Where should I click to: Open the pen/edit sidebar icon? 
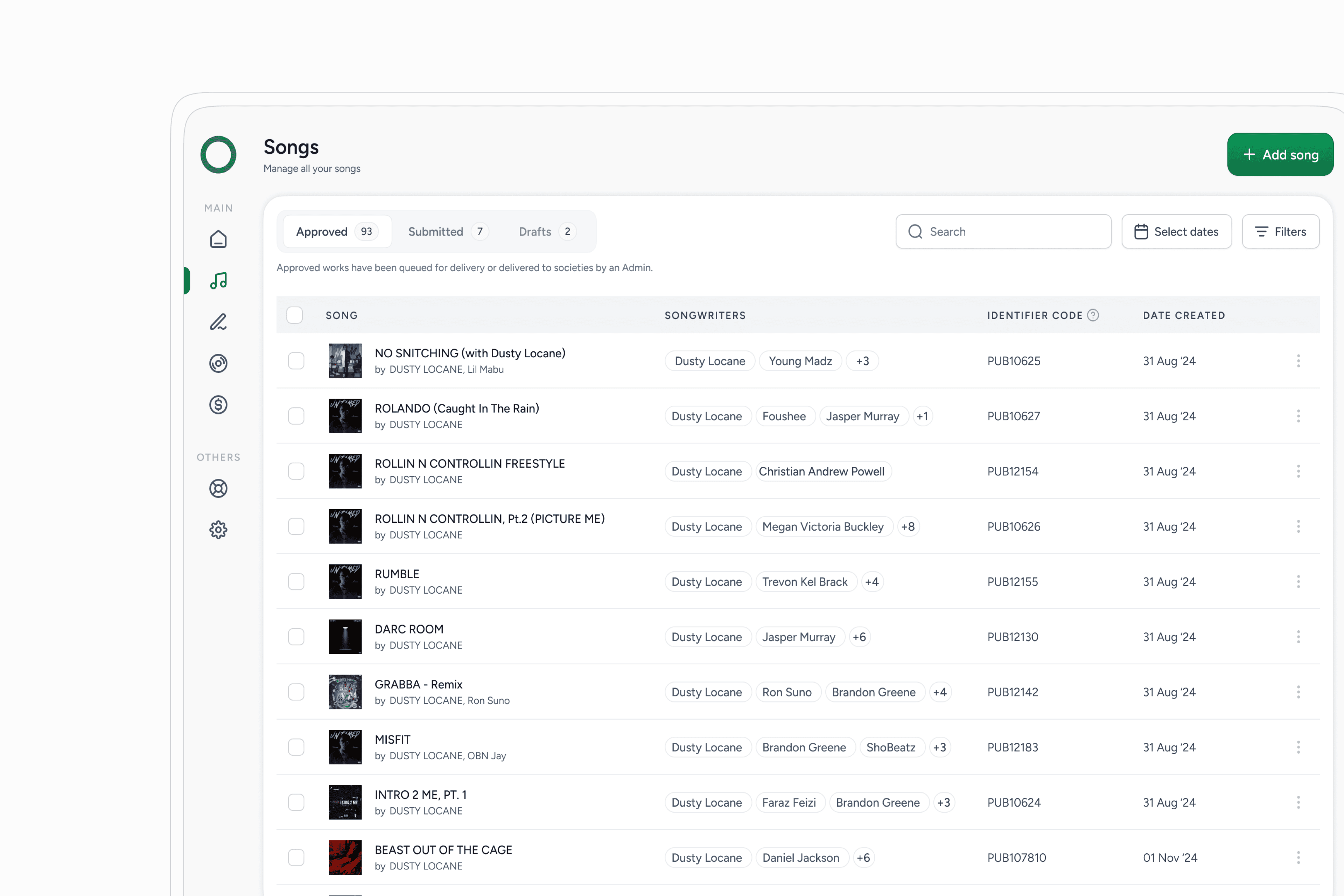point(218,322)
